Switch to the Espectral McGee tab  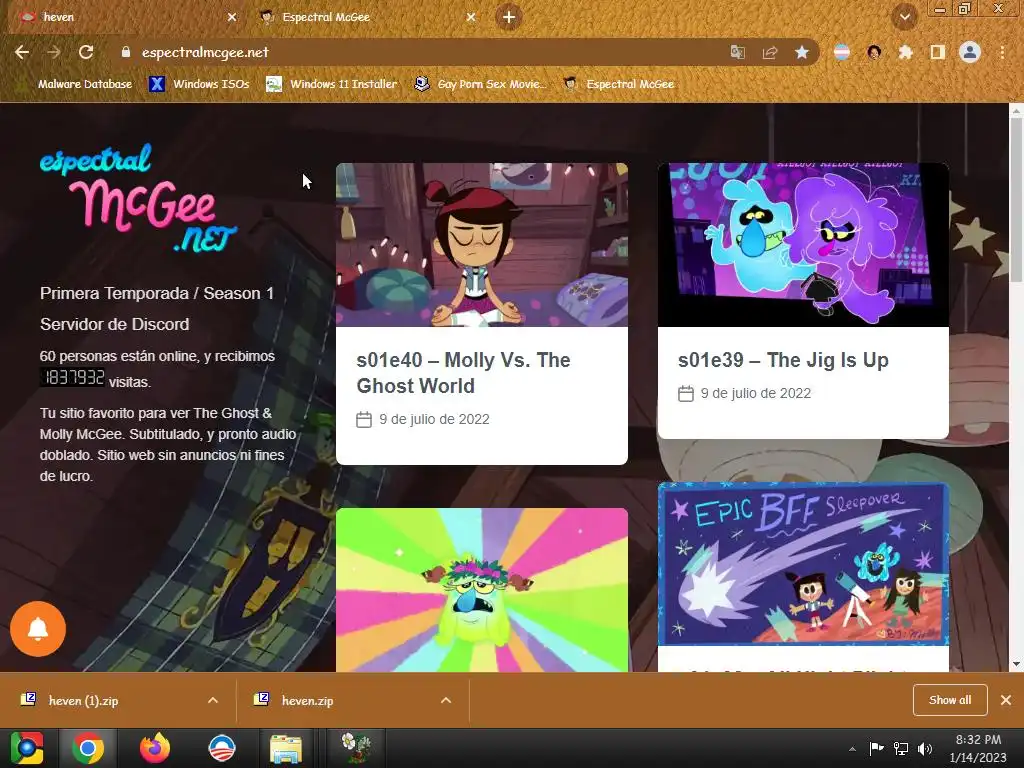coord(369,17)
